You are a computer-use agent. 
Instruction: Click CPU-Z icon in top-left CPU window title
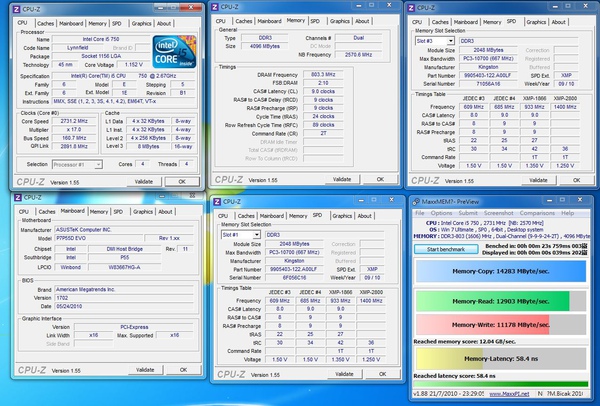(x=17, y=9)
